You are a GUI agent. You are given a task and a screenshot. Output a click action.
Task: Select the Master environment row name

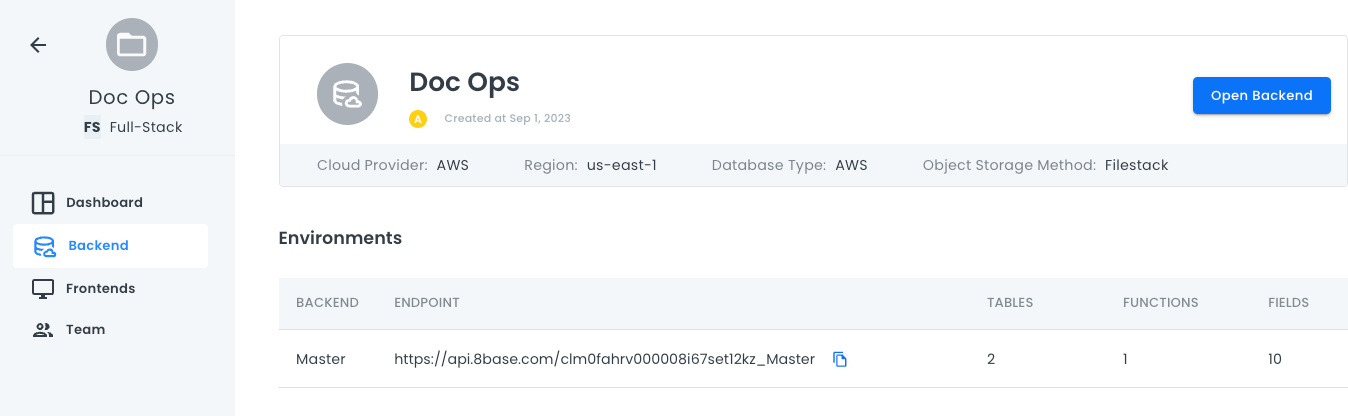pos(320,359)
